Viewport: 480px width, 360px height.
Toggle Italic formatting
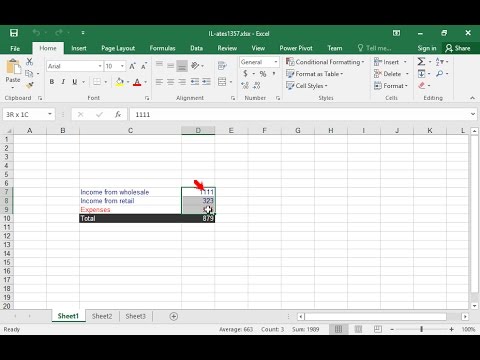tap(63, 82)
